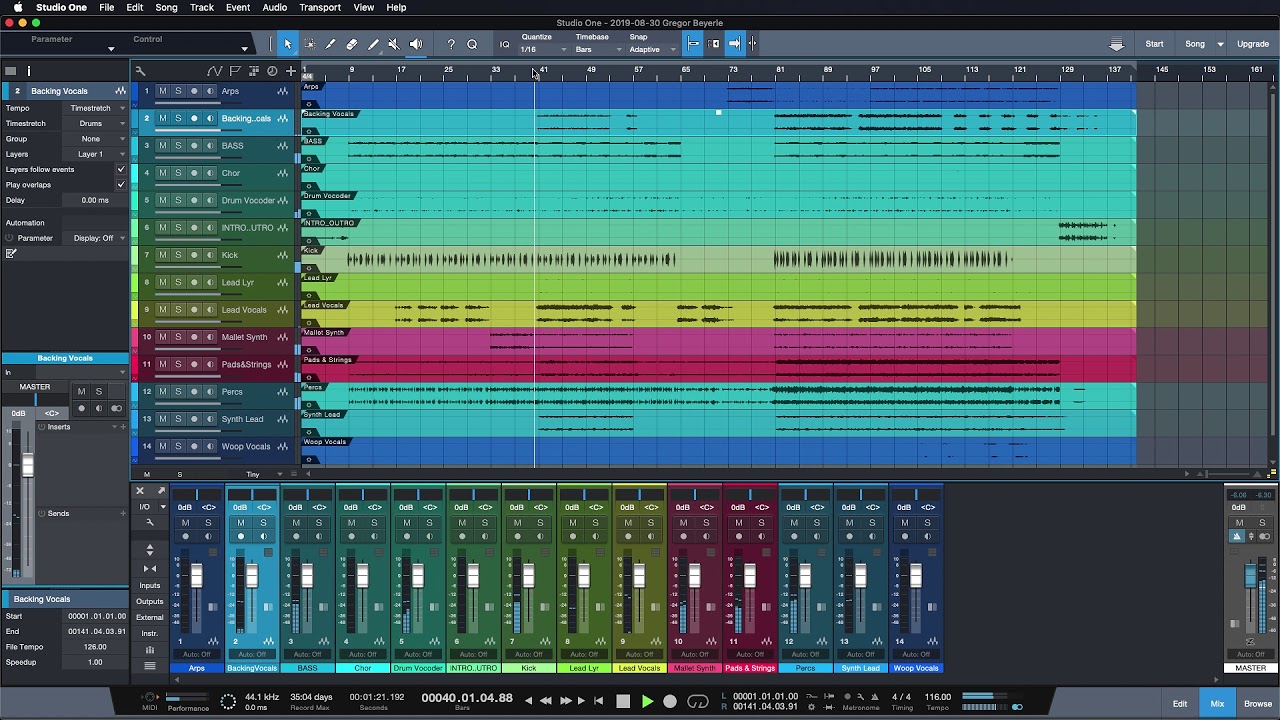Image resolution: width=1280 pixels, height=720 pixels.
Task: Open the Snap Adaptive dropdown
Action: click(x=652, y=49)
